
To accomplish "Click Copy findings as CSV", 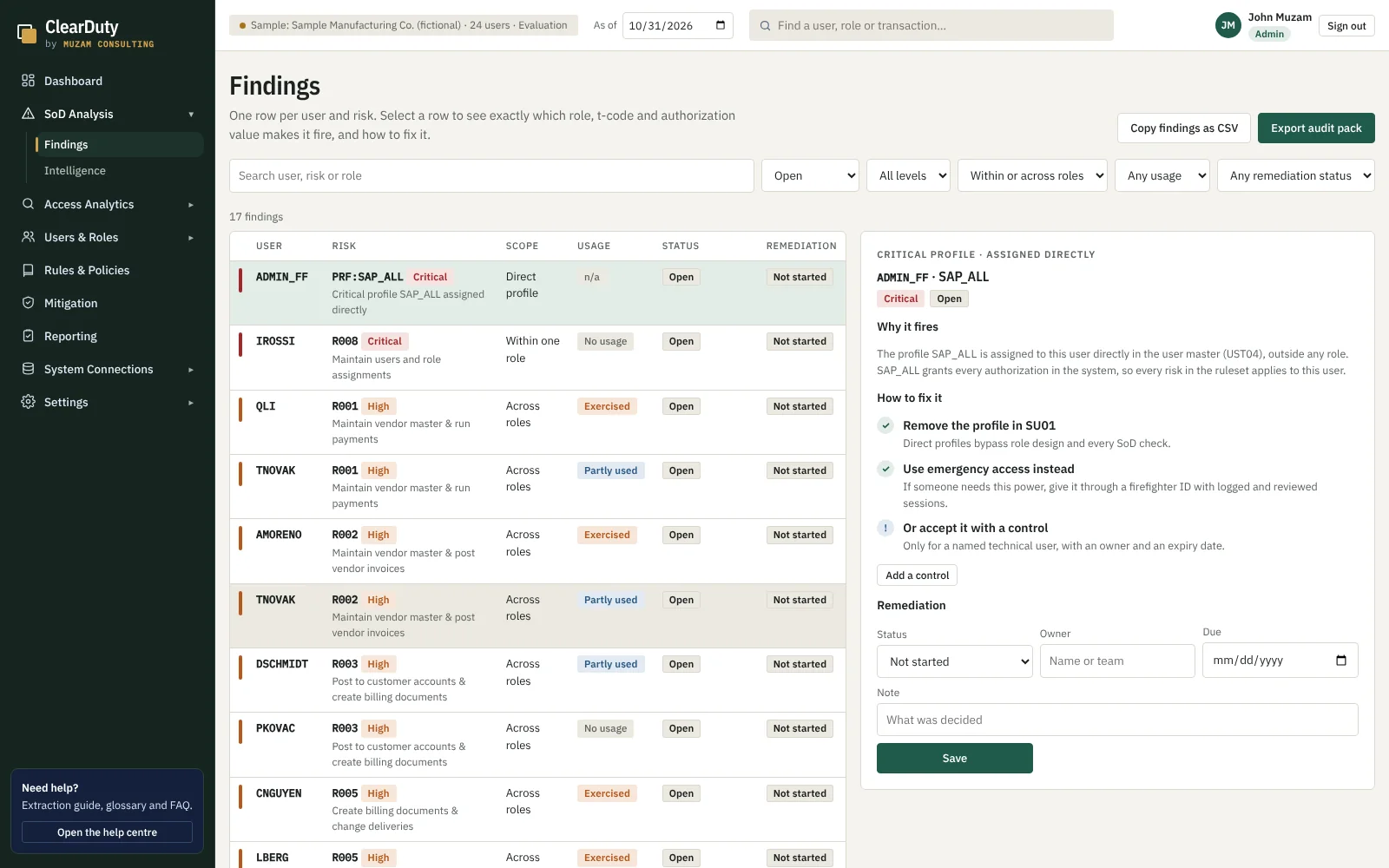I will [x=1184, y=128].
